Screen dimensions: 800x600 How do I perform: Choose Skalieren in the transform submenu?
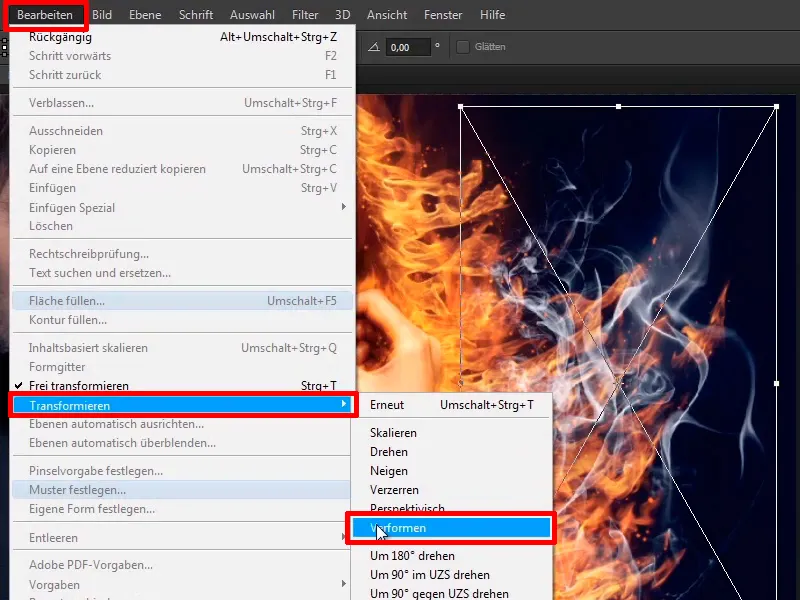[x=451, y=433]
